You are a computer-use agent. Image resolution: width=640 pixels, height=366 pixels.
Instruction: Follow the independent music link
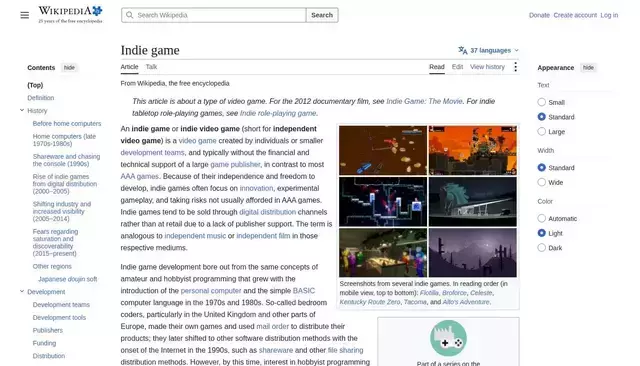click(195, 236)
